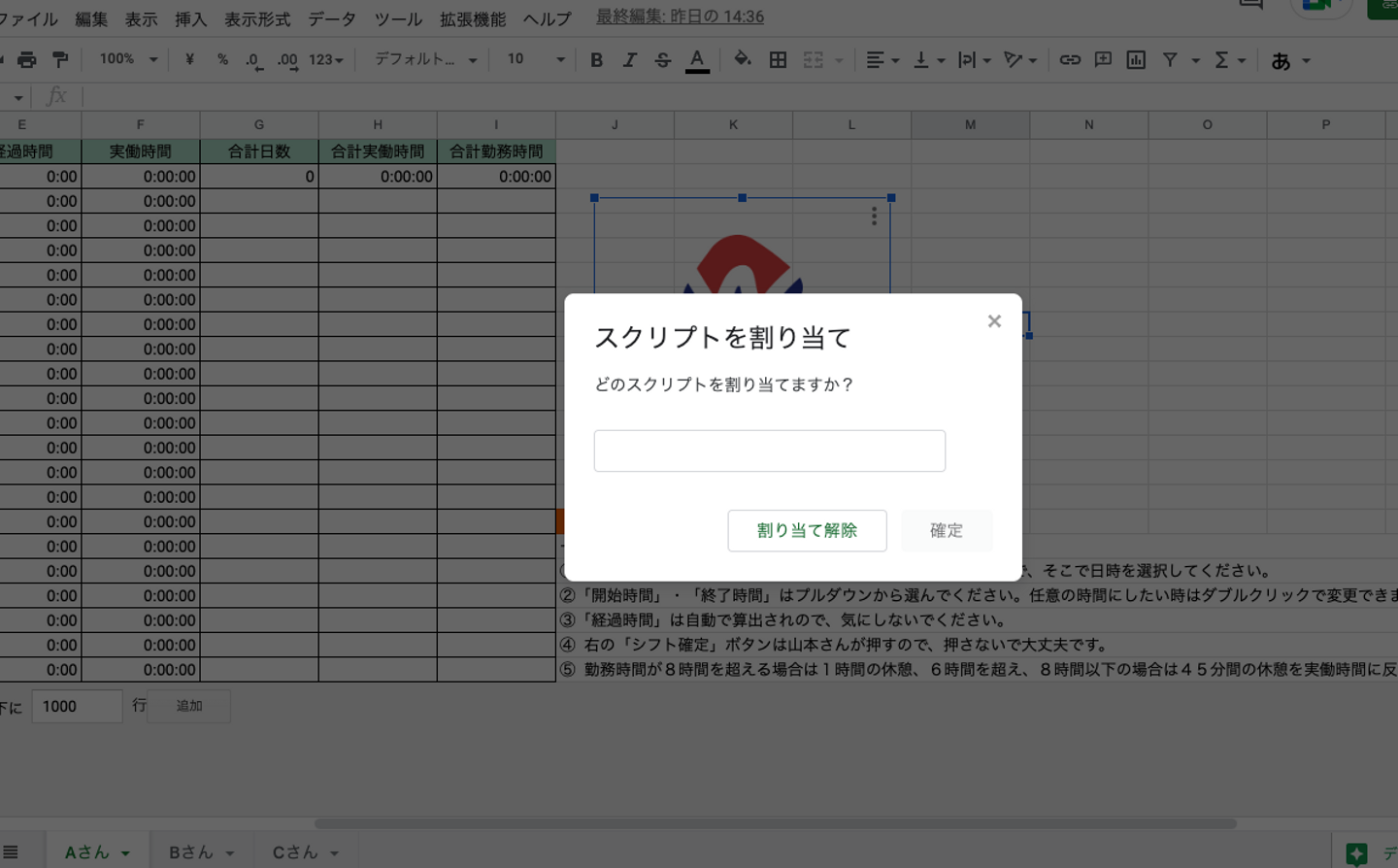Open the functions sigma icon
1398x868 pixels.
[1221, 60]
